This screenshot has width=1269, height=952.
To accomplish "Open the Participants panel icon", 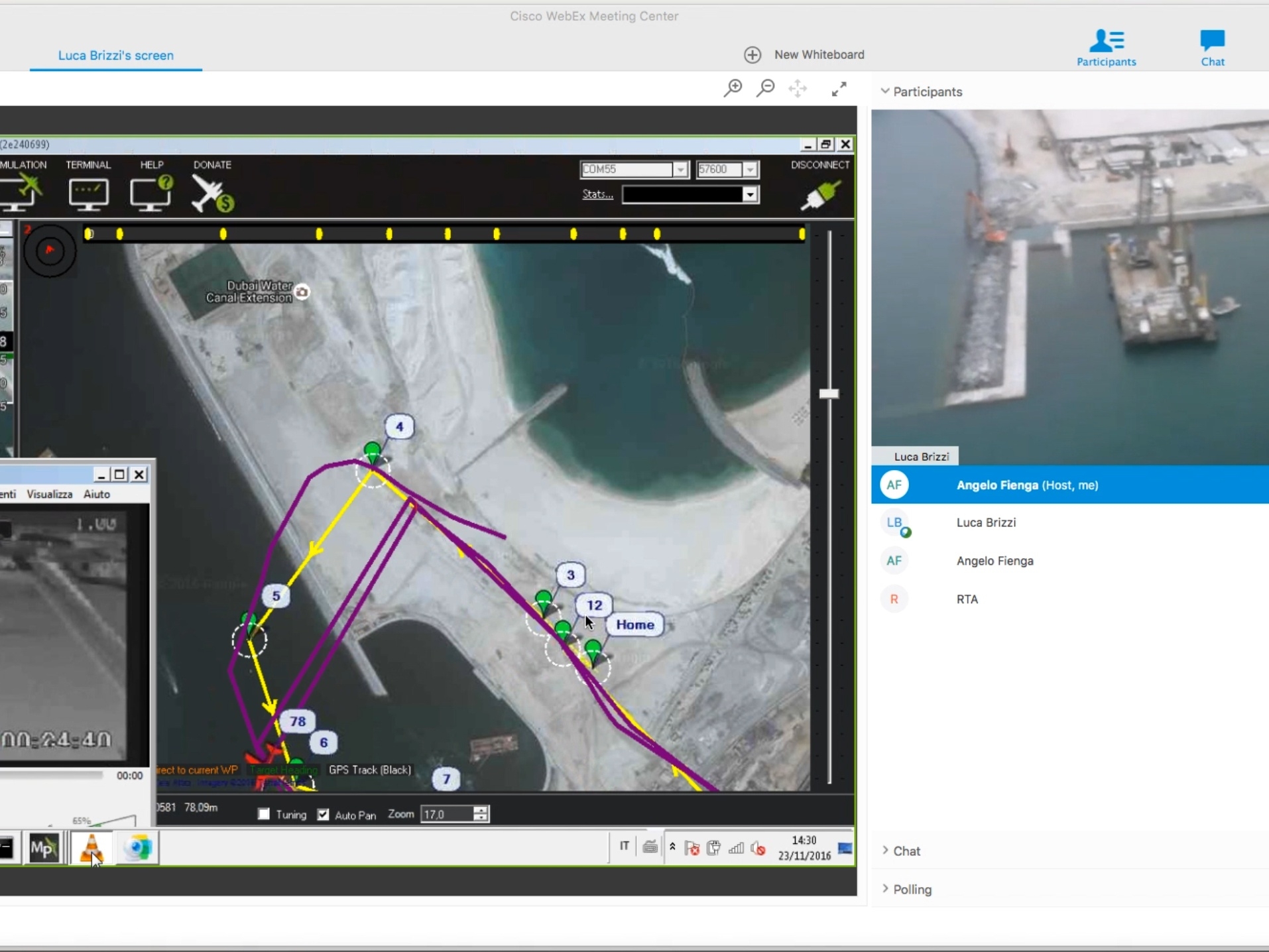I will point(1105,47).
